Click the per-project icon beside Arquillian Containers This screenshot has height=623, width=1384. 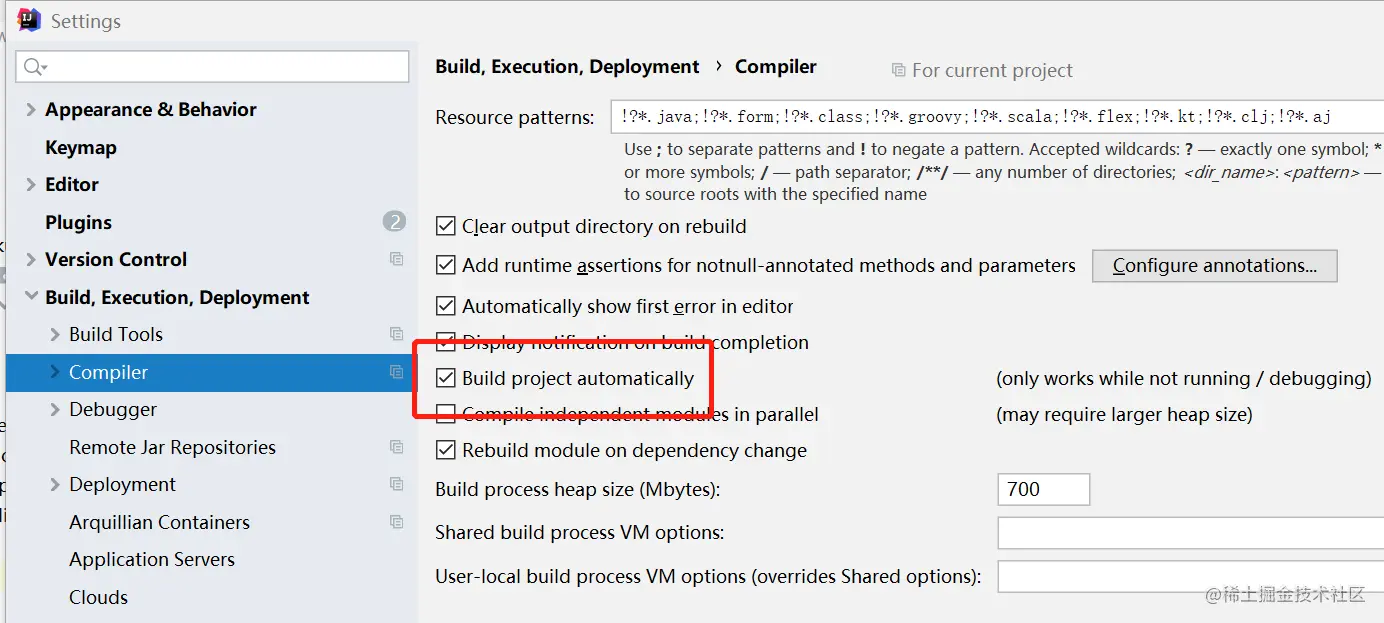click(x=397, y=522)
